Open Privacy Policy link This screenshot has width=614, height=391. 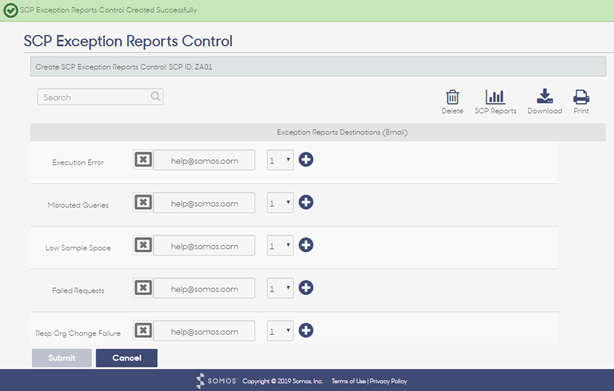click(x=388, y=381)
